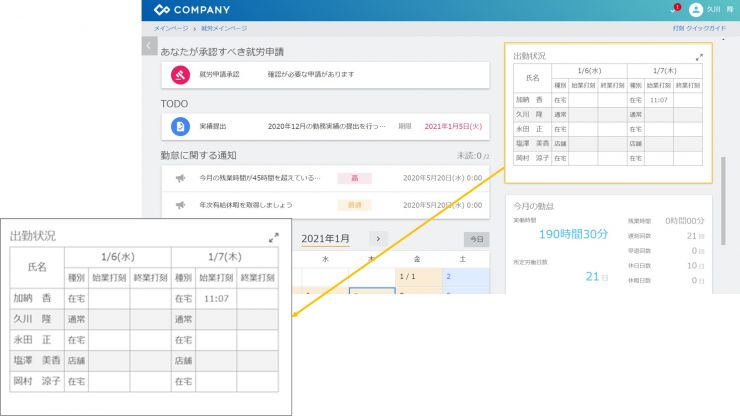Click megaphone icon of 年次有給休暇 notice
The width and height of the screenshot is (740, 416).
click(x=180, y=205)
